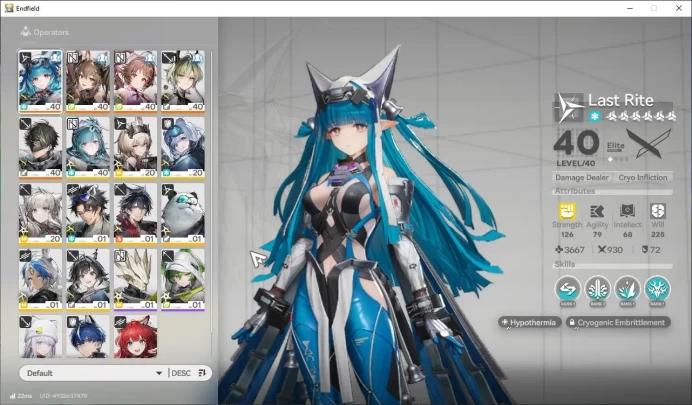Open the Default sort dropdown

coord(94,373)
